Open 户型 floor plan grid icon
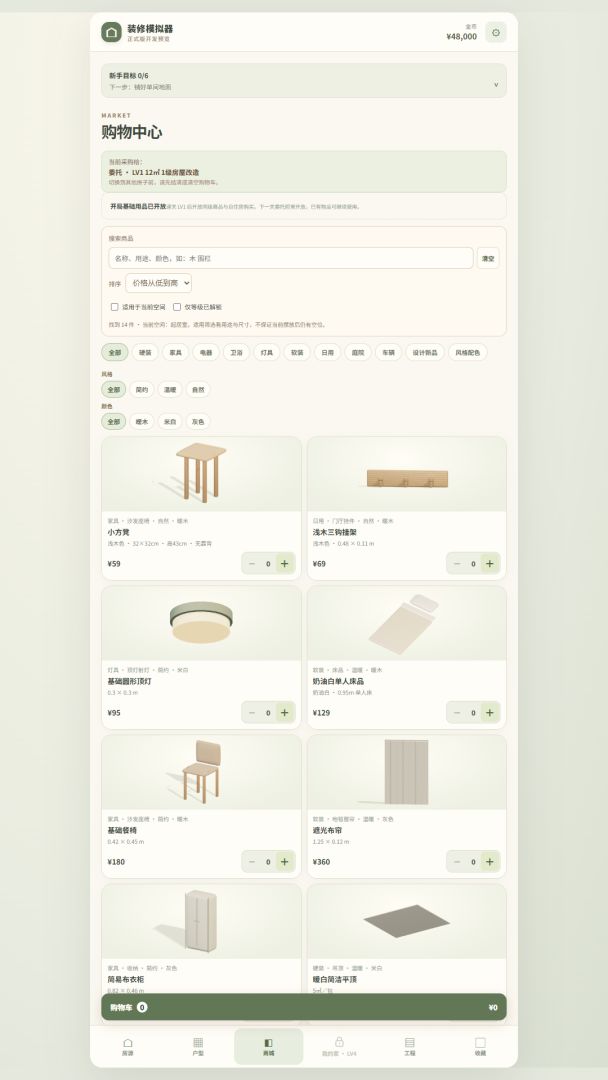608x1080 pixels. [x=198, y=1043]
